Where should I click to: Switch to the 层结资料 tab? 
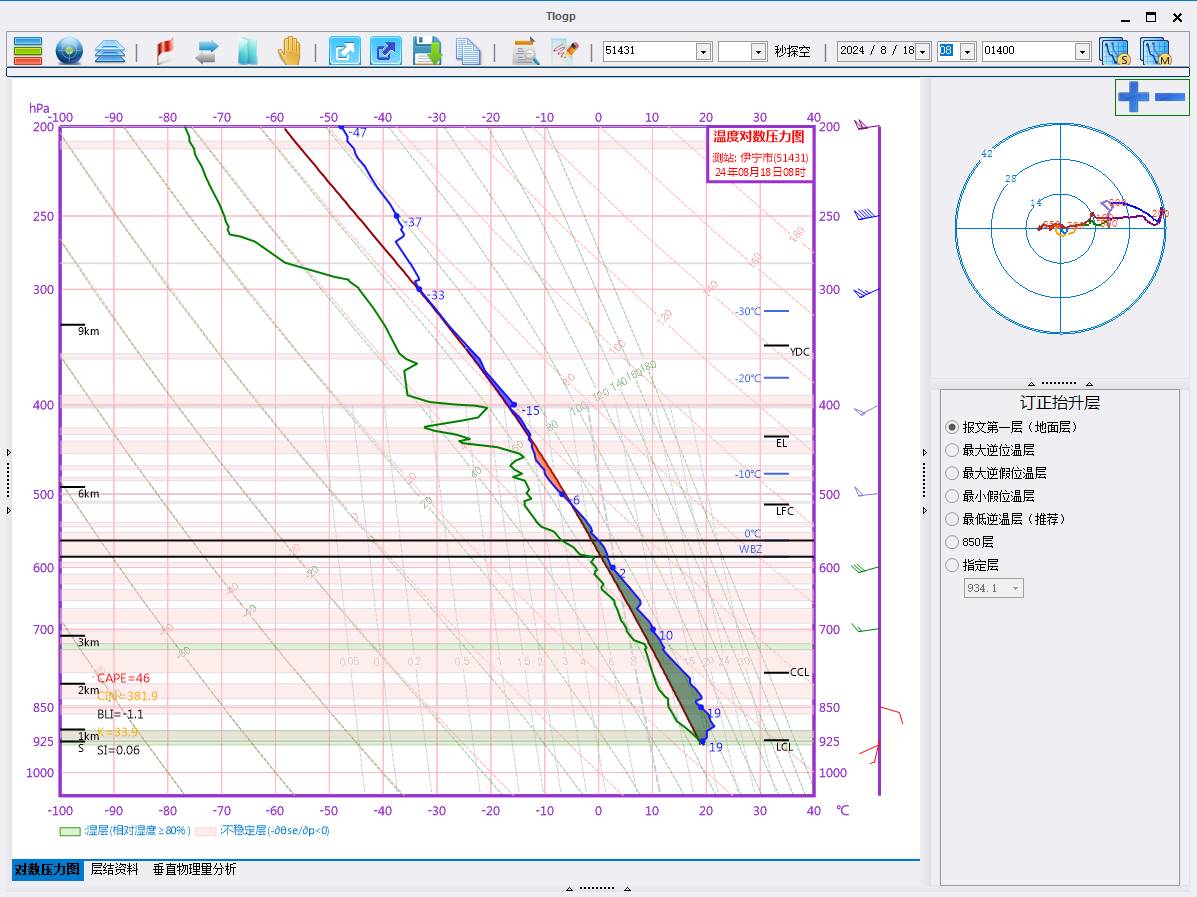coord(115,870)
